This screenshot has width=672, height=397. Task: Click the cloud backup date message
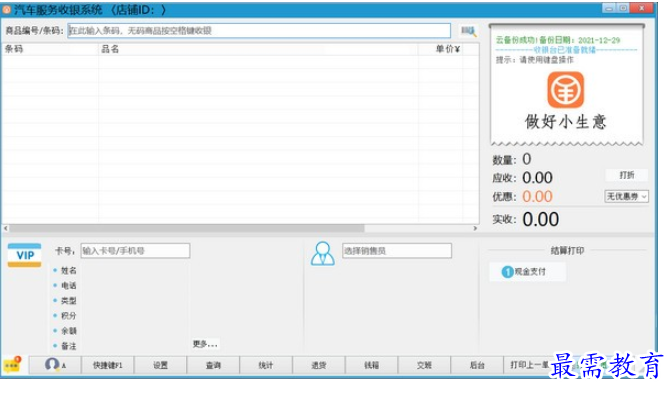pyautogui.click(x=558, y=40)
